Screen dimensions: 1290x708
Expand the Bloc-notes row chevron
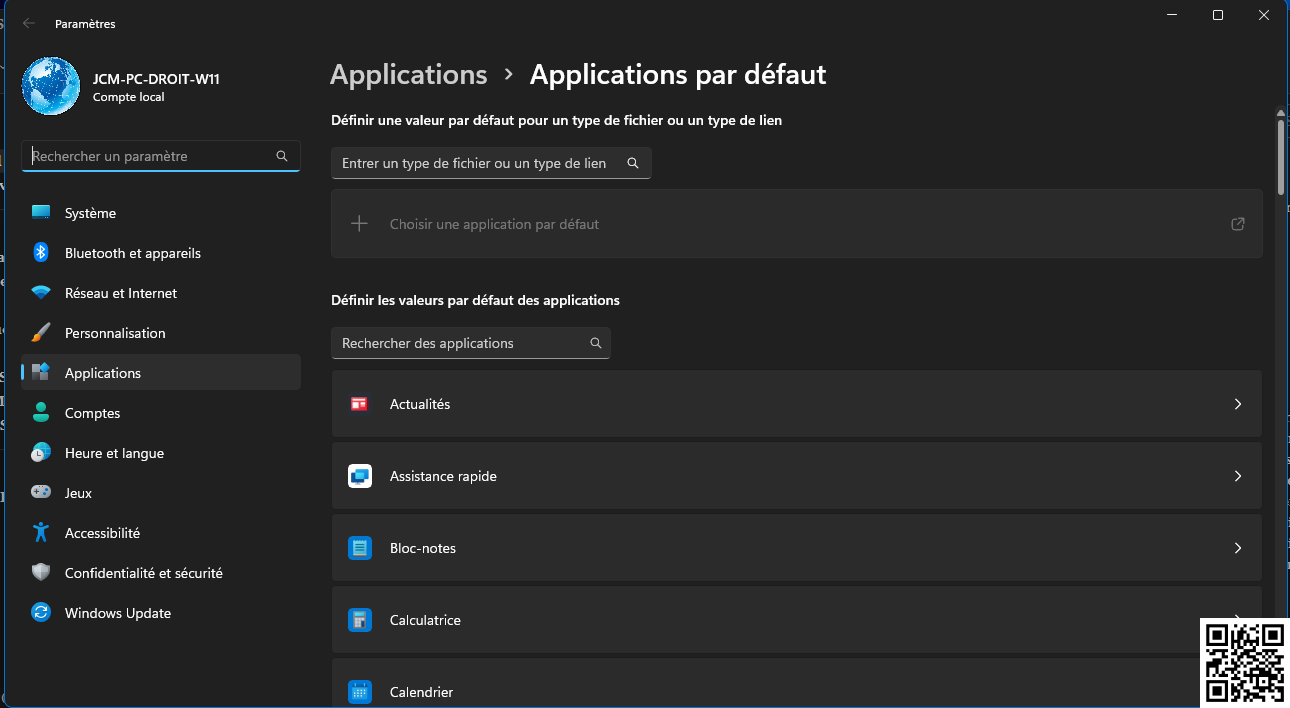[1238, 548]
